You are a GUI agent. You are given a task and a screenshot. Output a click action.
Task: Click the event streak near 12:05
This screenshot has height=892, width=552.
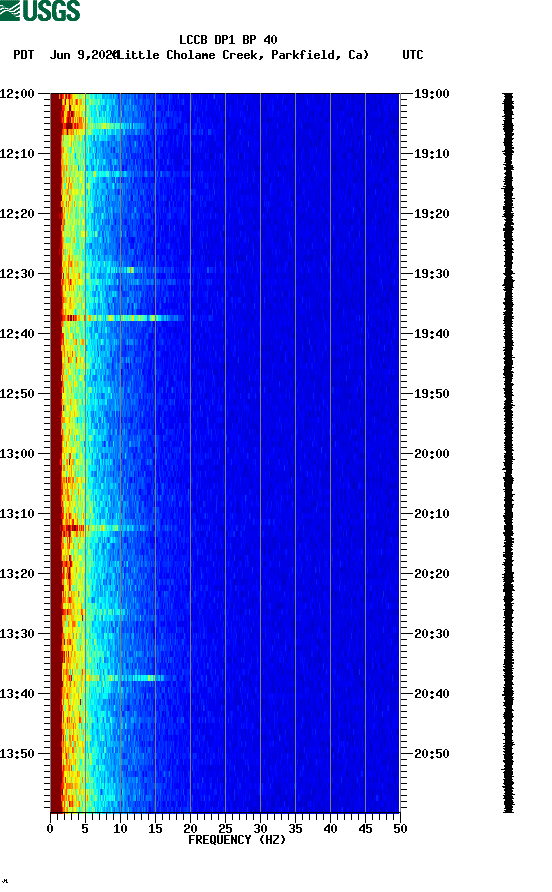[105, 125]
